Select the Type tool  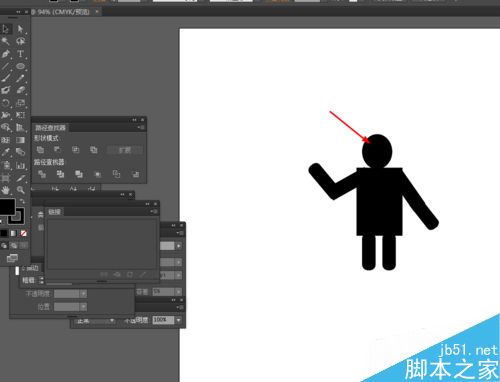(20, 54)
